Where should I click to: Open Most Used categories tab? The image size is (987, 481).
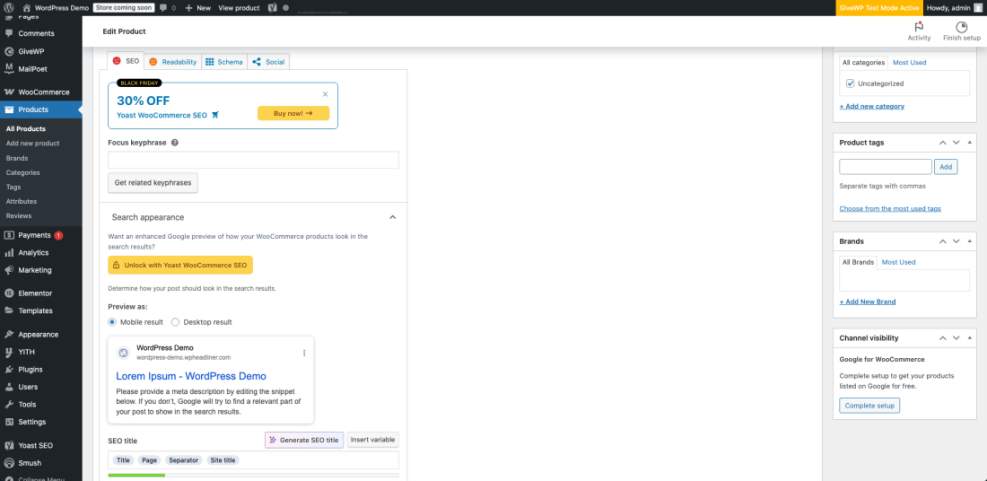click(909, 62)
